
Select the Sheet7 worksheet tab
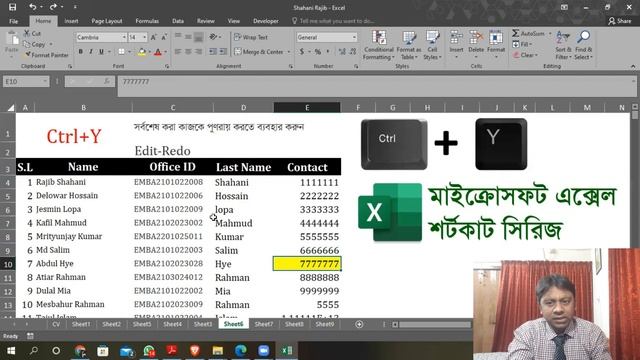(x=264, y=324)
